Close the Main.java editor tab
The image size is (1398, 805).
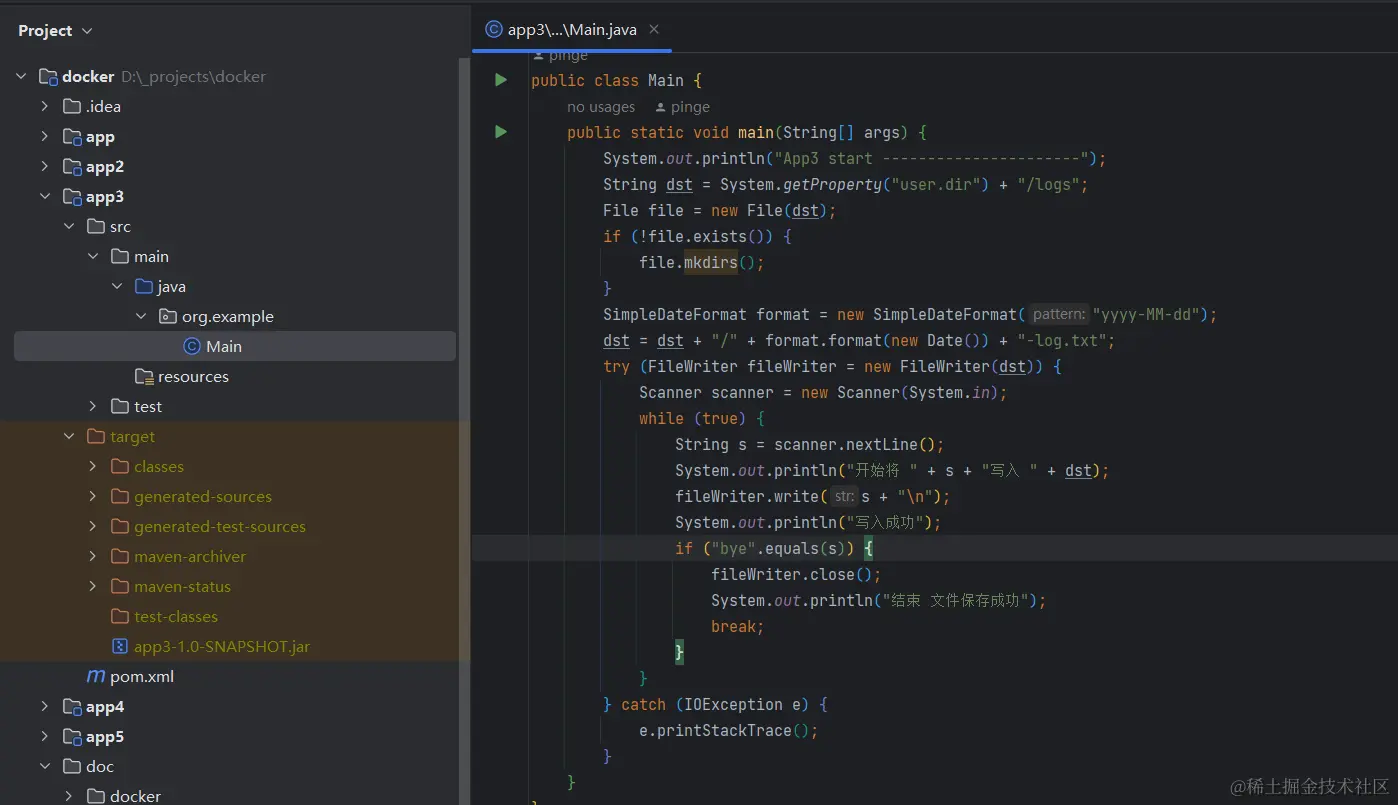click(654, 30)
